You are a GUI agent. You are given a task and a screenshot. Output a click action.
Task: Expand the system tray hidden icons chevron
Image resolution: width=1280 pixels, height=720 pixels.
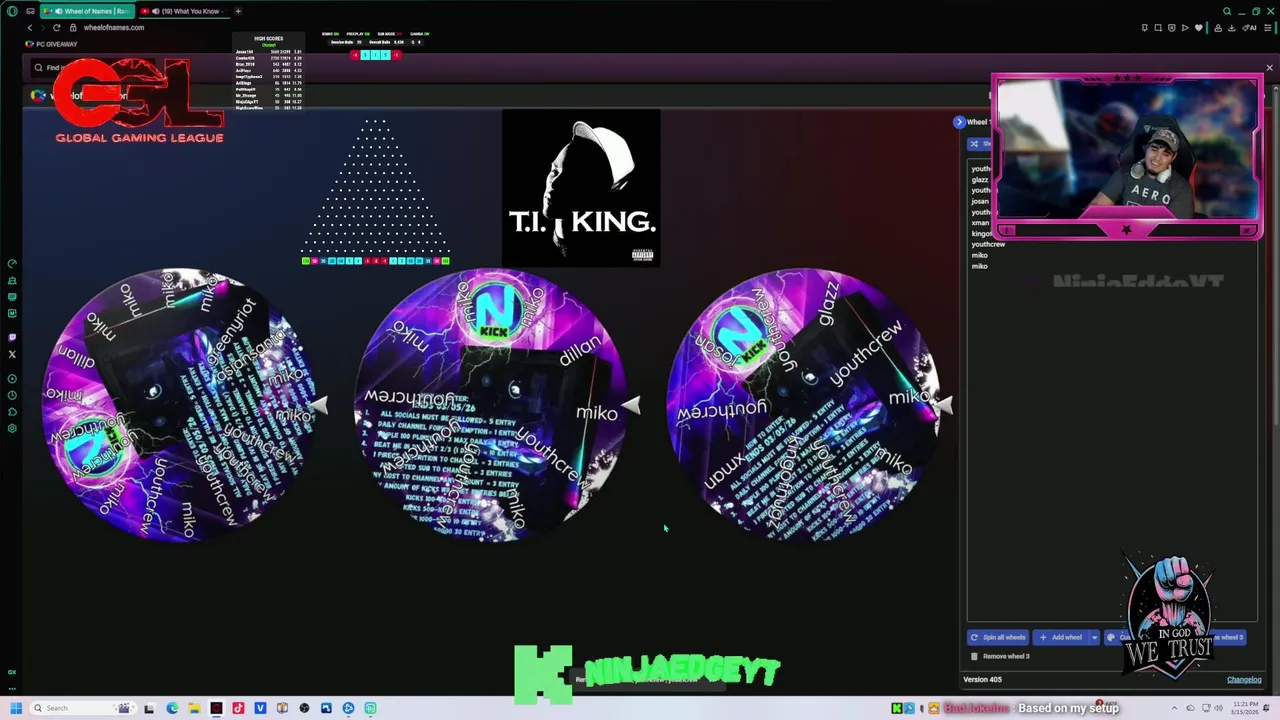1175,708
